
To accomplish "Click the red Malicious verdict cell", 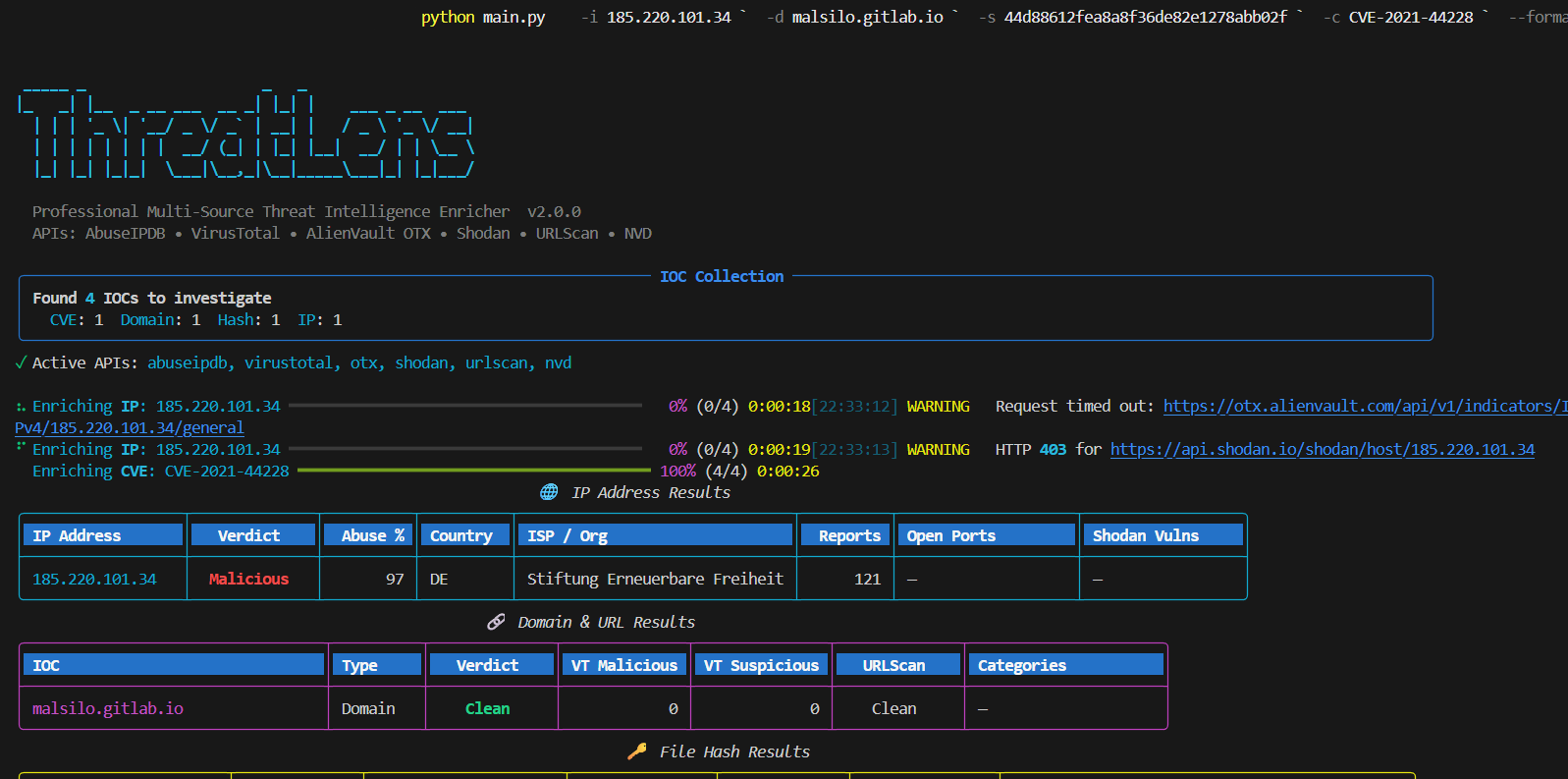I will tap(248, 579).
